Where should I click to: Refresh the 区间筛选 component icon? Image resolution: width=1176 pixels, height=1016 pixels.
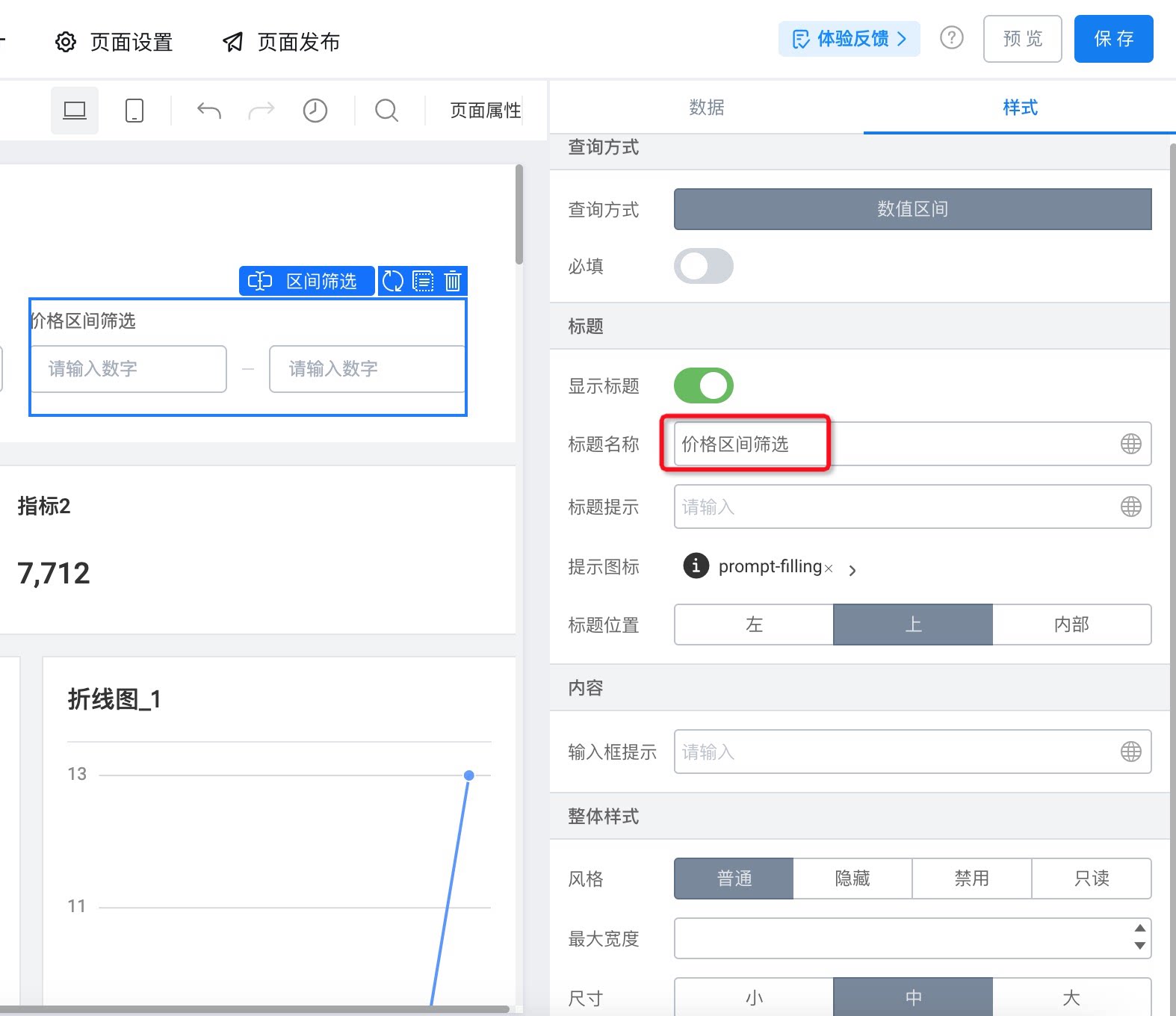[x=393, y=281]
